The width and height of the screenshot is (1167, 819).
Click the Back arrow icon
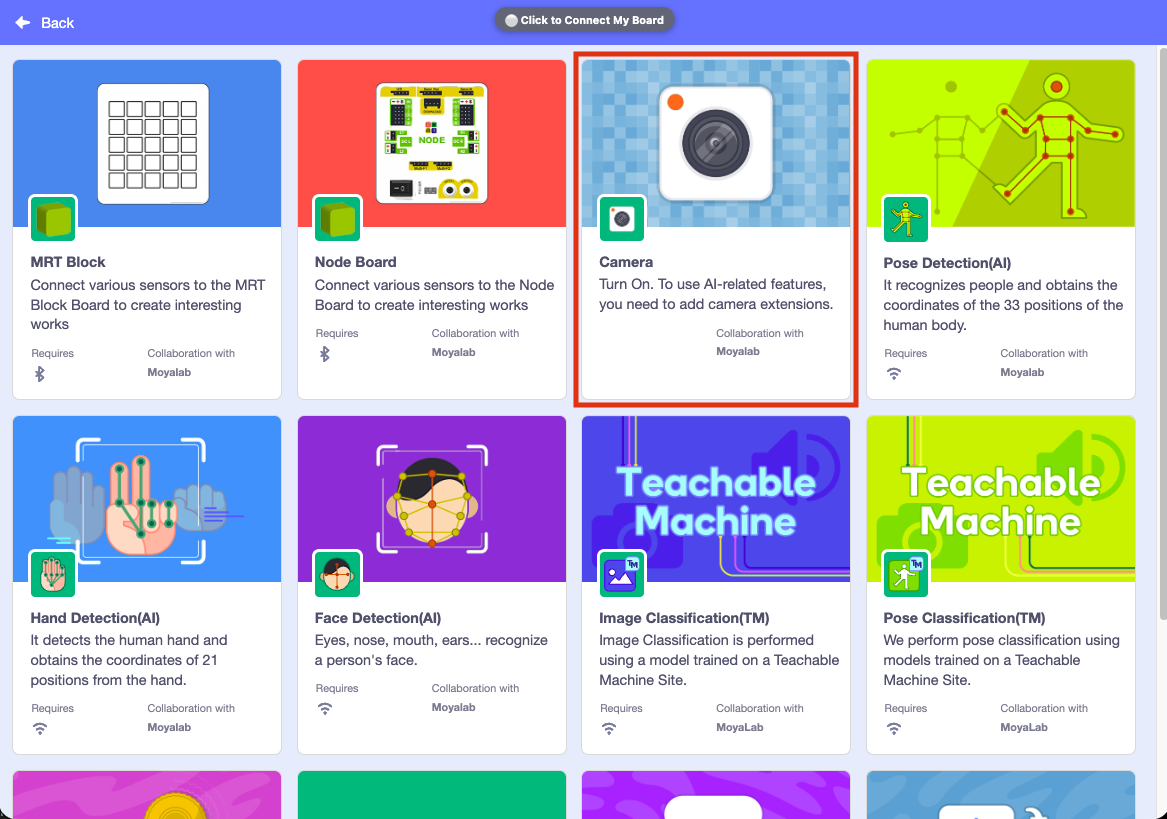23,22
